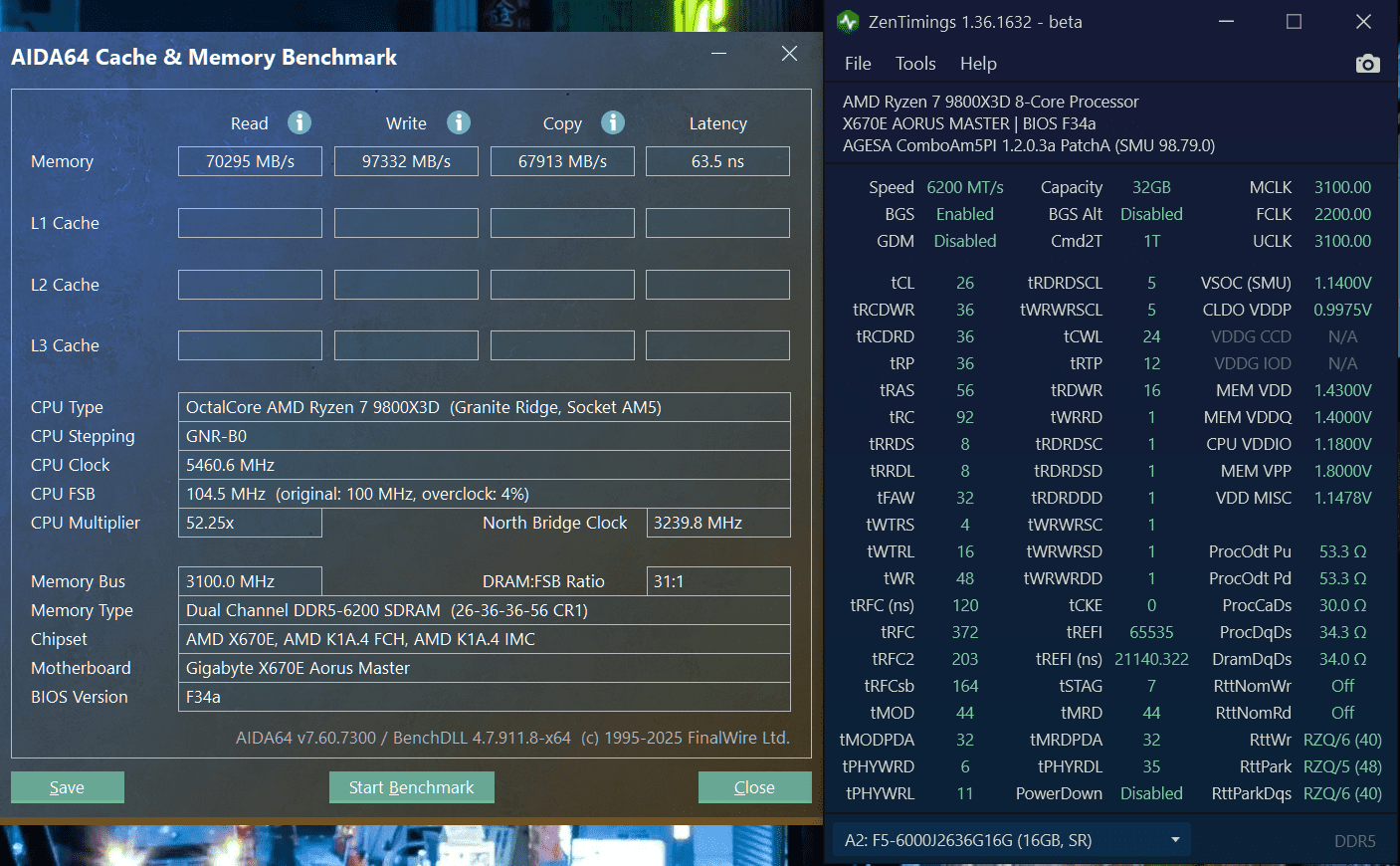Click the ProcOdt Pu value 53.3 Ω
Image resolution: width=1400 pixels, height=866 pixels.
1342,551
